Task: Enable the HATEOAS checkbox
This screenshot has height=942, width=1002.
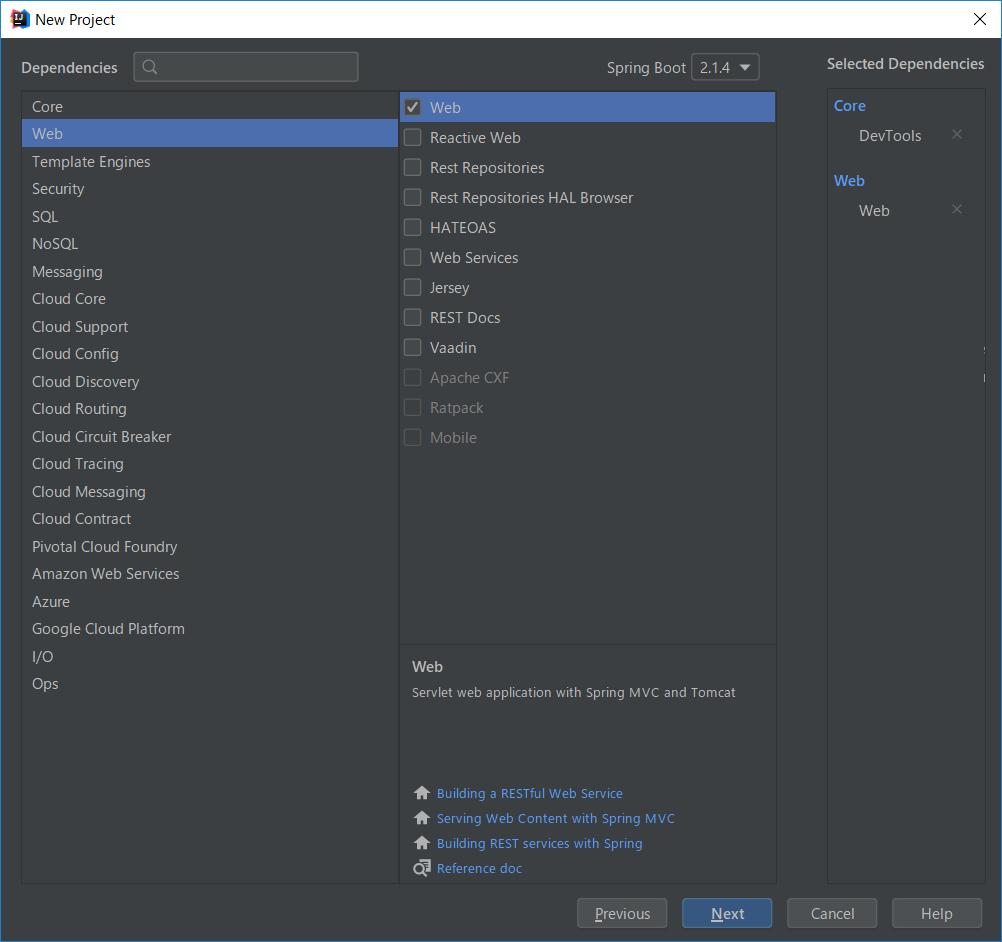Action: click(413, 228)
